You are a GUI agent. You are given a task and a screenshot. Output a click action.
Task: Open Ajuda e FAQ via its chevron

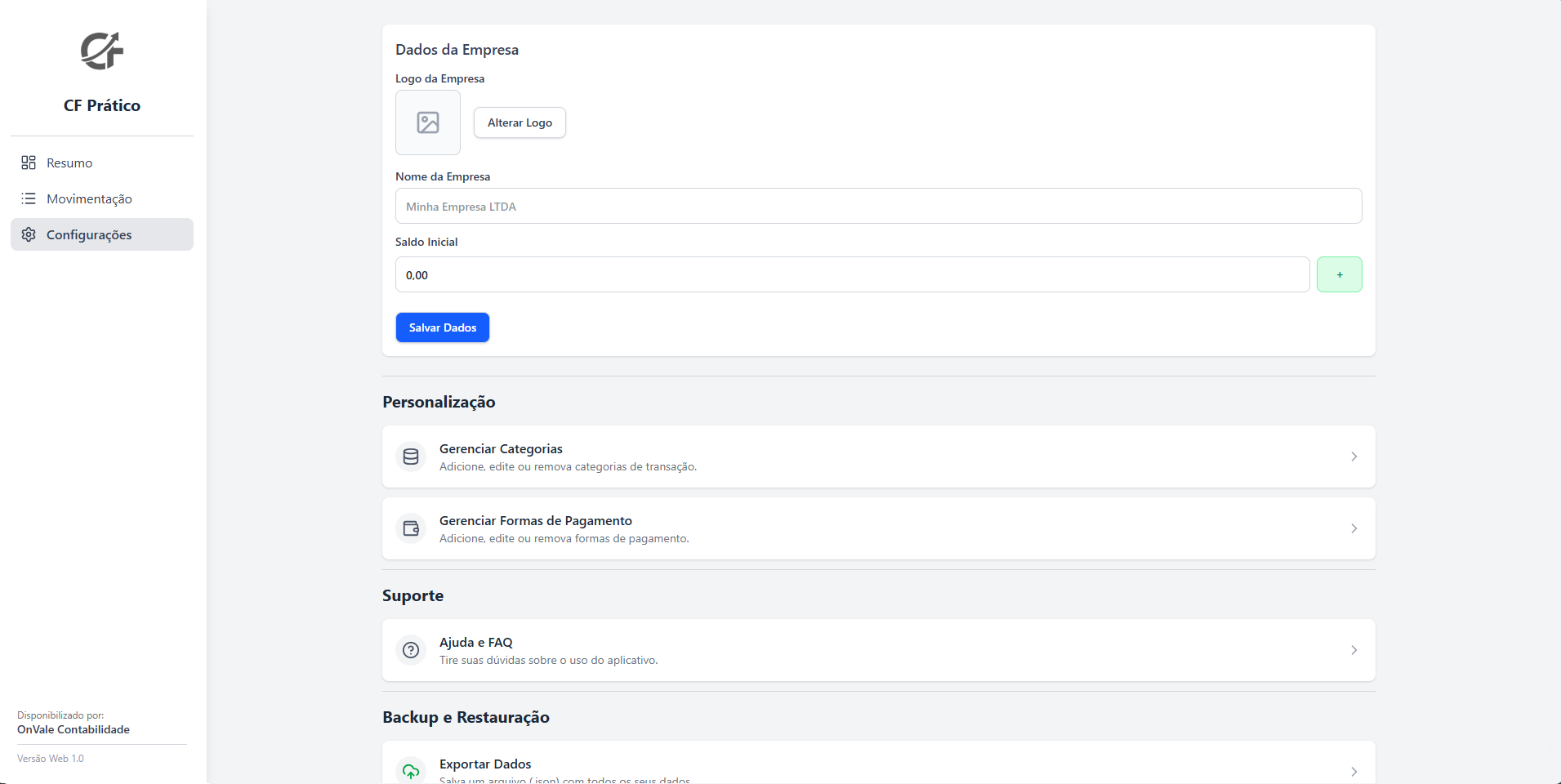tap(1353, 650)
